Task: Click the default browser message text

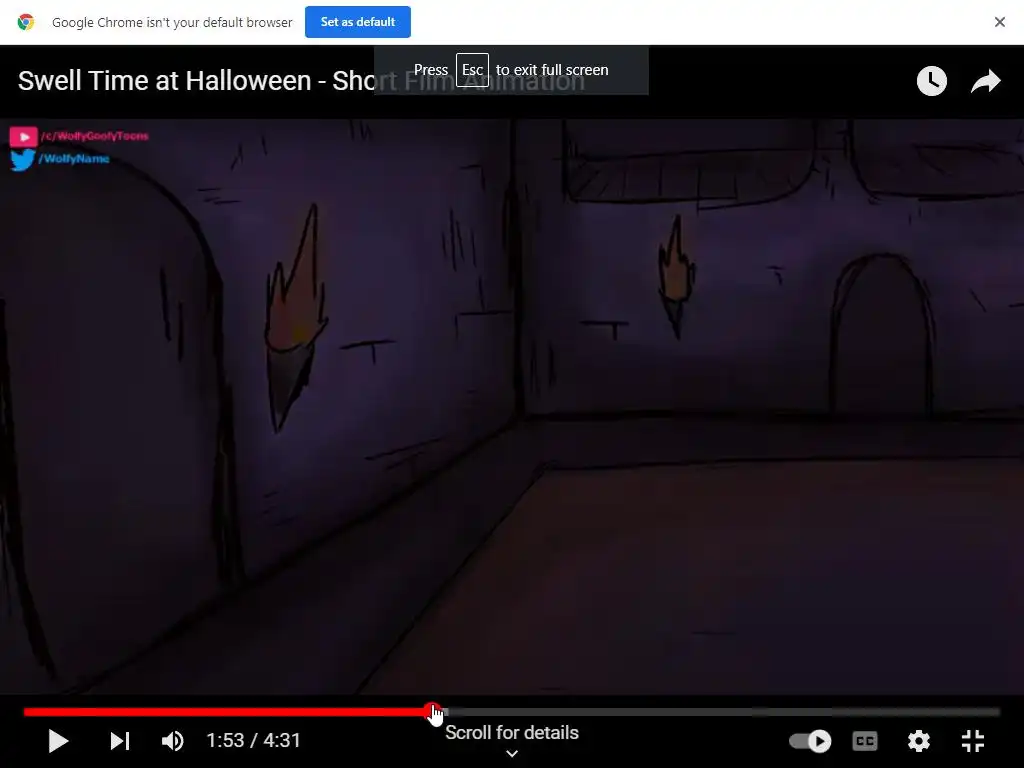Action: tap(172, 22)
